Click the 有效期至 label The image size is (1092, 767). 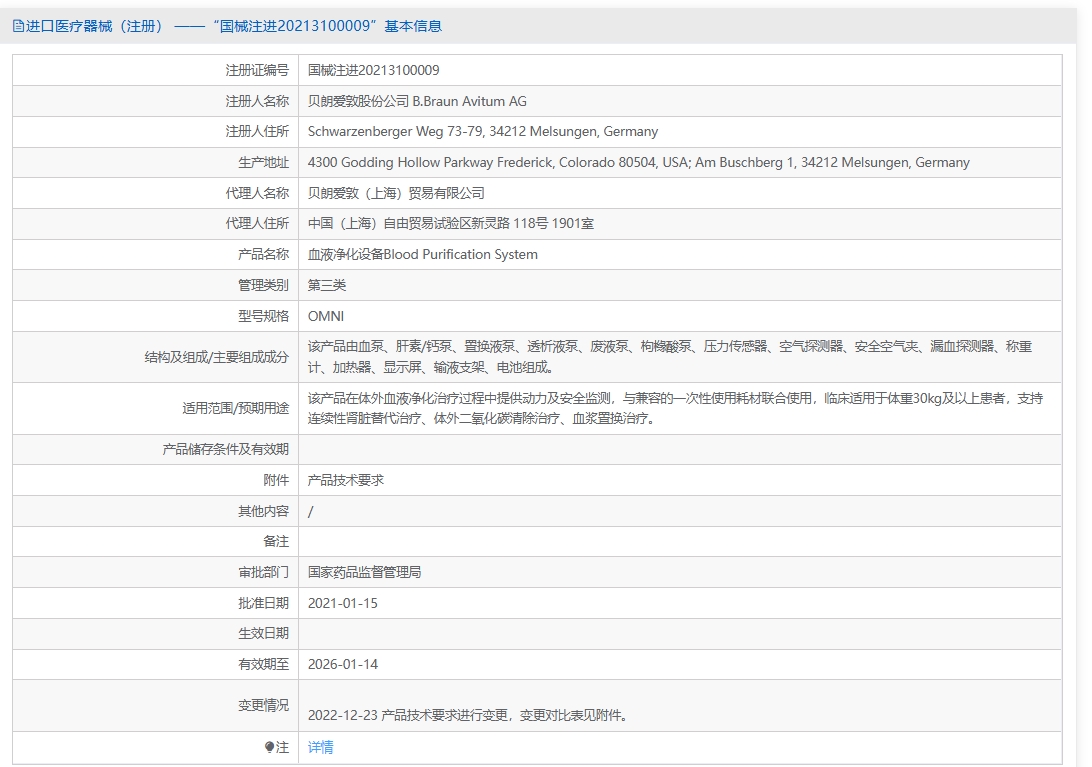pyautogui.click(x=263, y=665)
